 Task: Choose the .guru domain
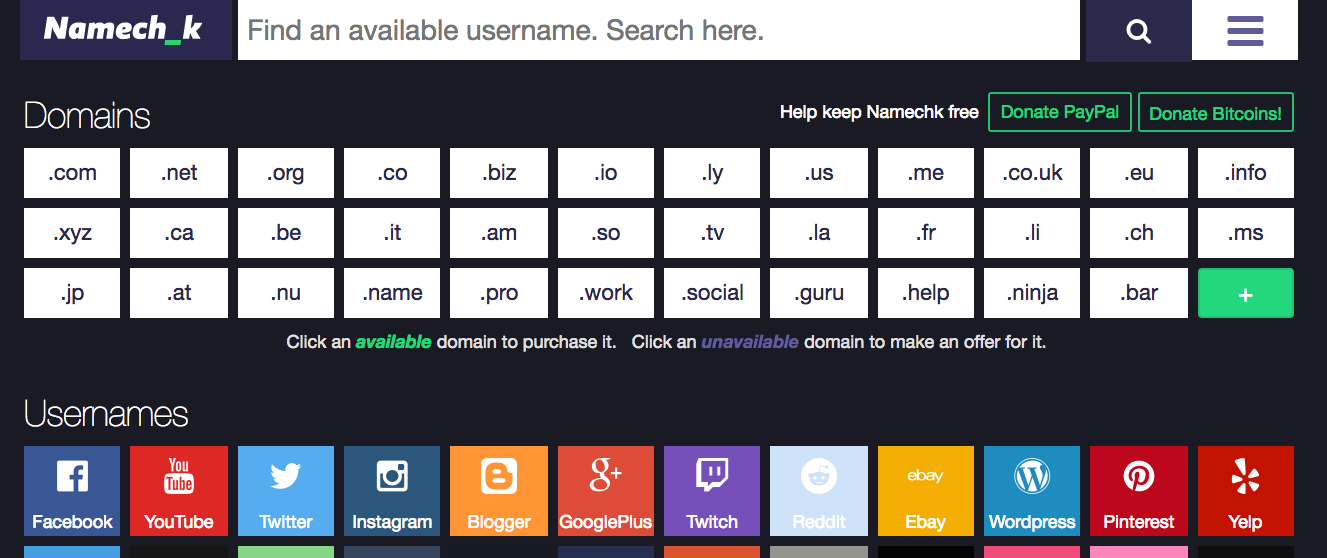(819, 293)
